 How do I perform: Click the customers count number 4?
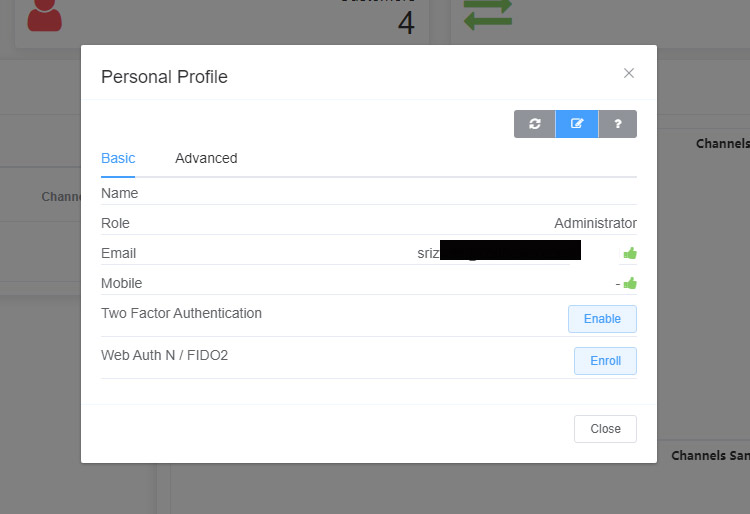[x=405, y=22]
